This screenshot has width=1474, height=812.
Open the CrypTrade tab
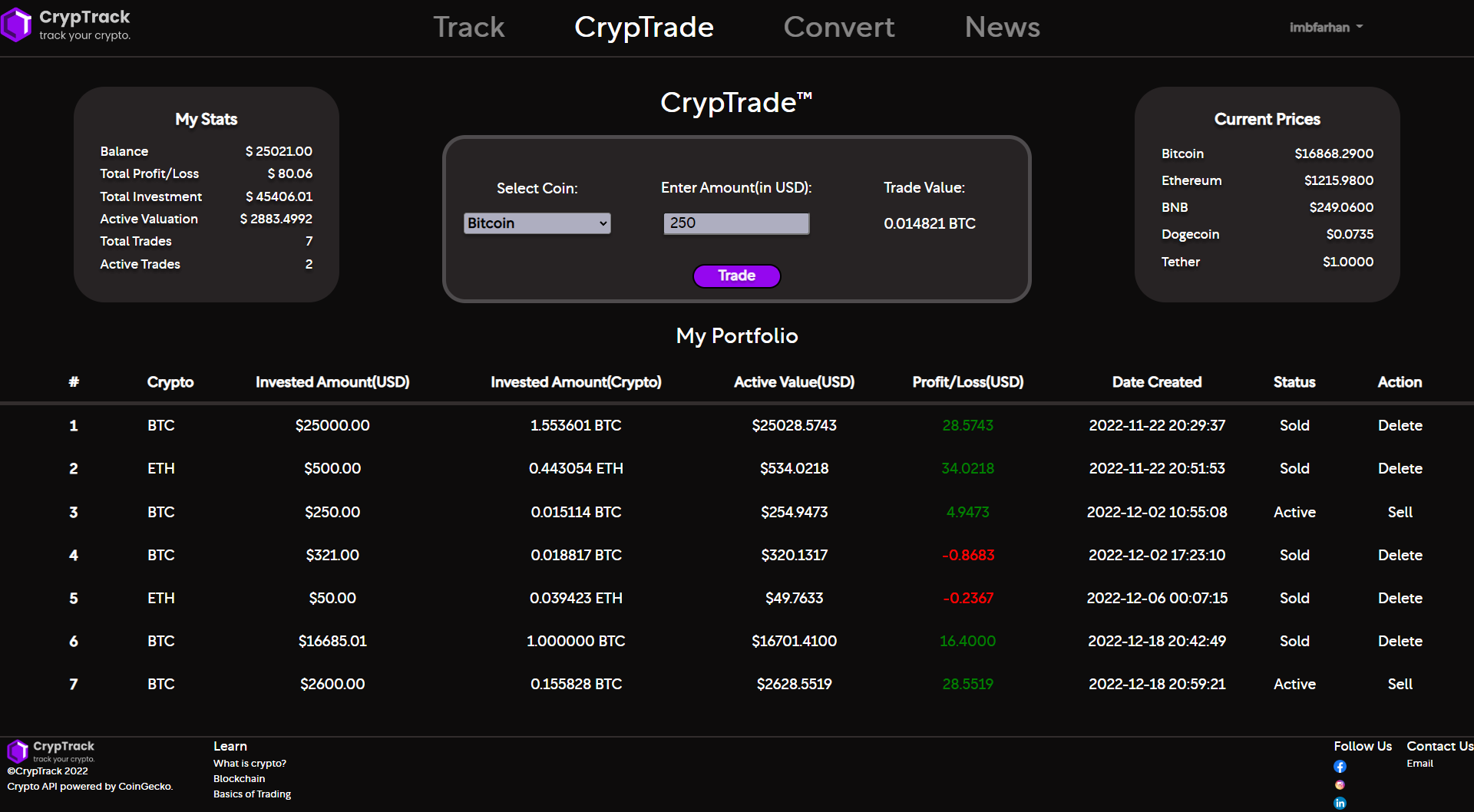[644, 27]
